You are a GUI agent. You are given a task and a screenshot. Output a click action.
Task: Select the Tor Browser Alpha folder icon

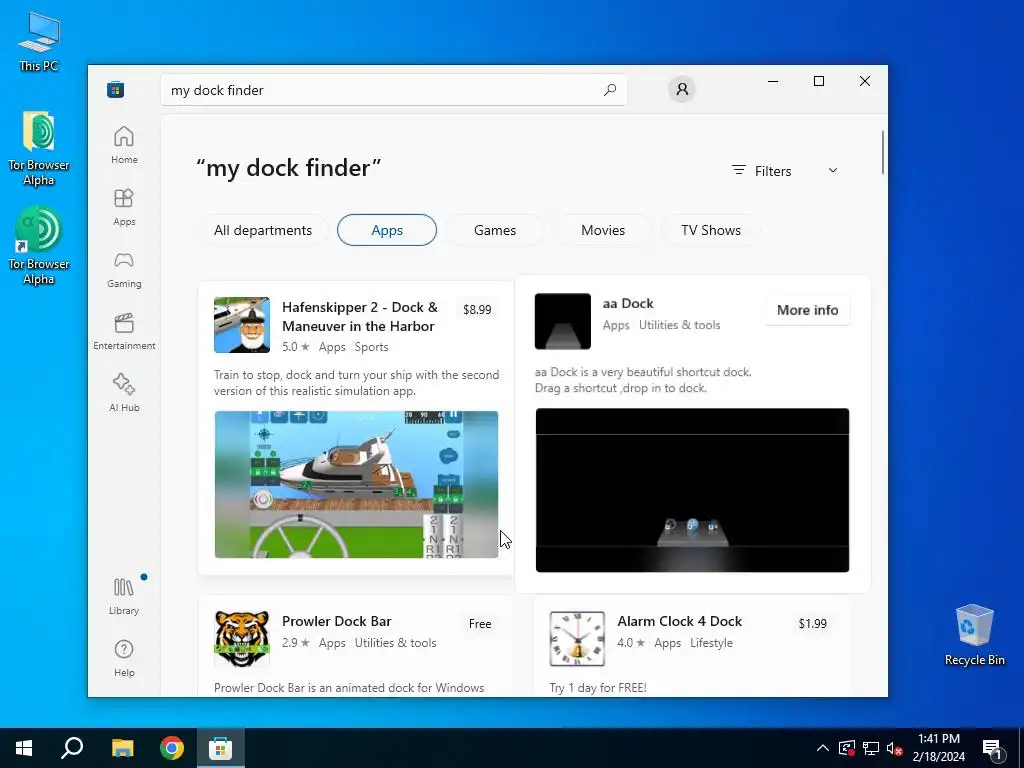[39, 149]
